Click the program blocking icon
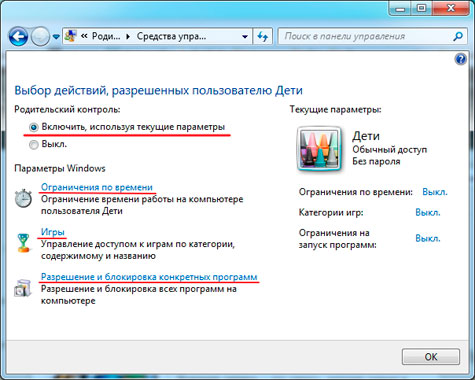 click(23, 288)
